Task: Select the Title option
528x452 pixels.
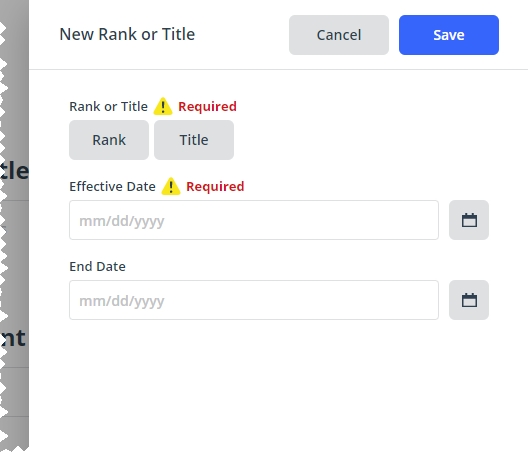Action: pyautogui.click(x=194, y=140)
